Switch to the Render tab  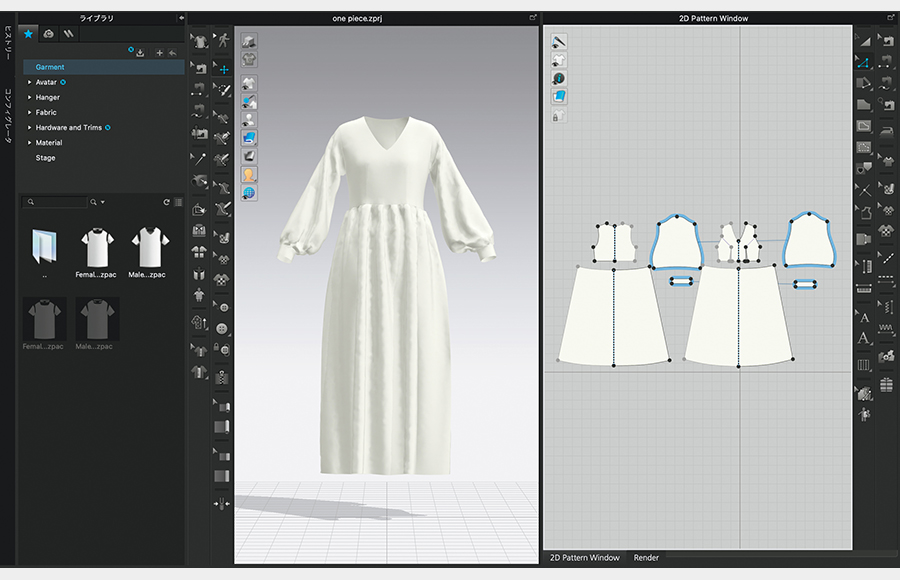pos(646,558)
